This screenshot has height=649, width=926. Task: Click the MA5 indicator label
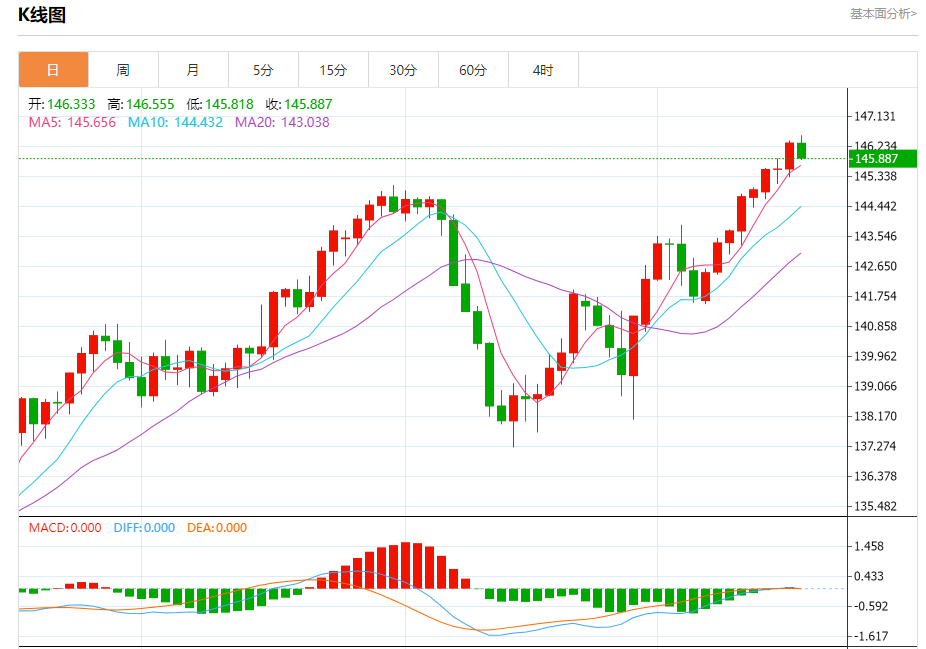coord(72,122)
